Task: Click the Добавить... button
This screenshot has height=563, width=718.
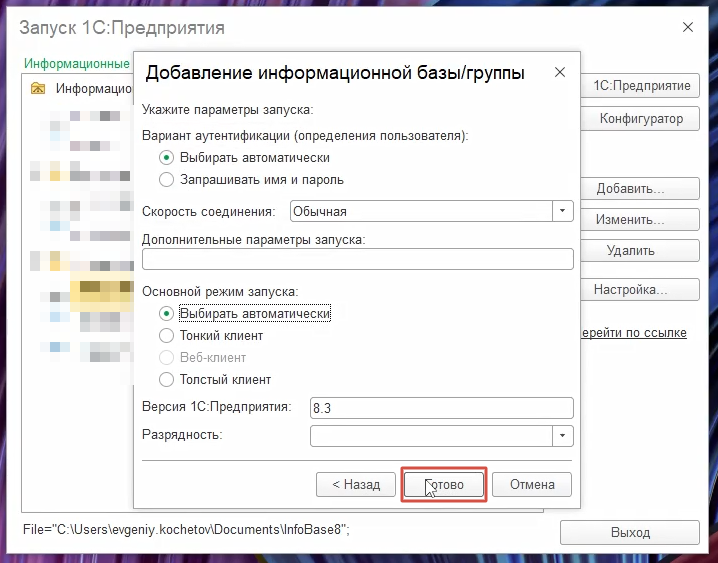Action: click(631, 189)
